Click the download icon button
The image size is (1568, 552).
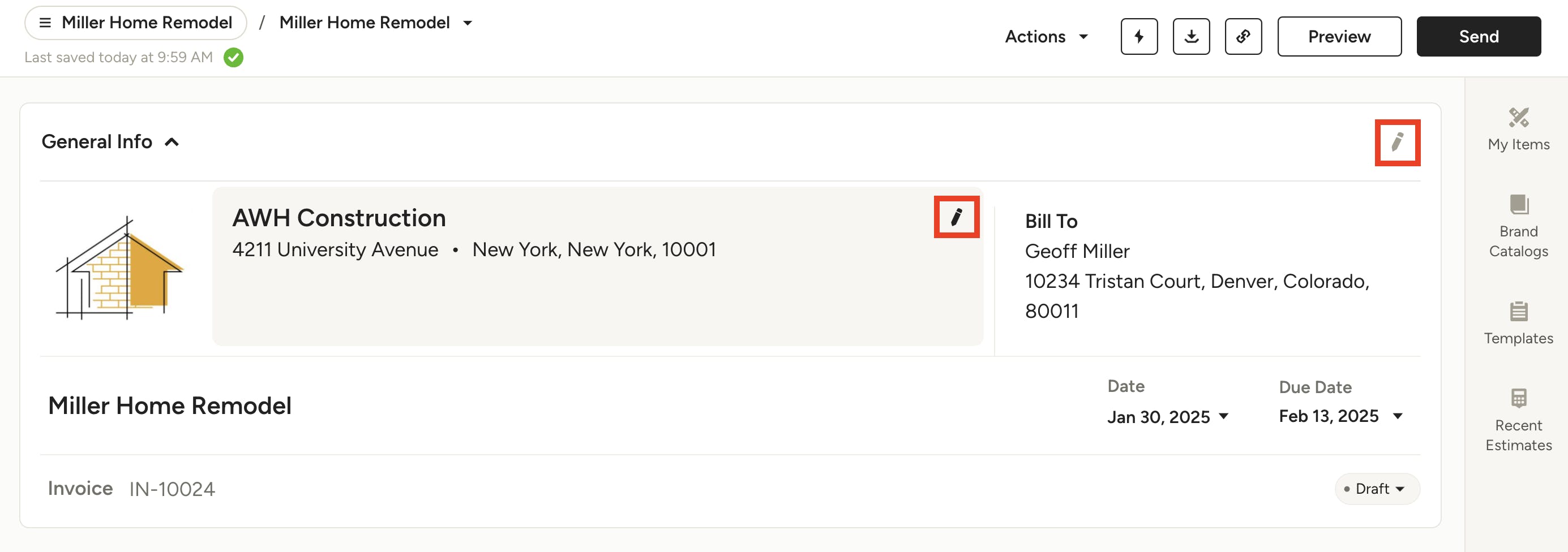1191,36
